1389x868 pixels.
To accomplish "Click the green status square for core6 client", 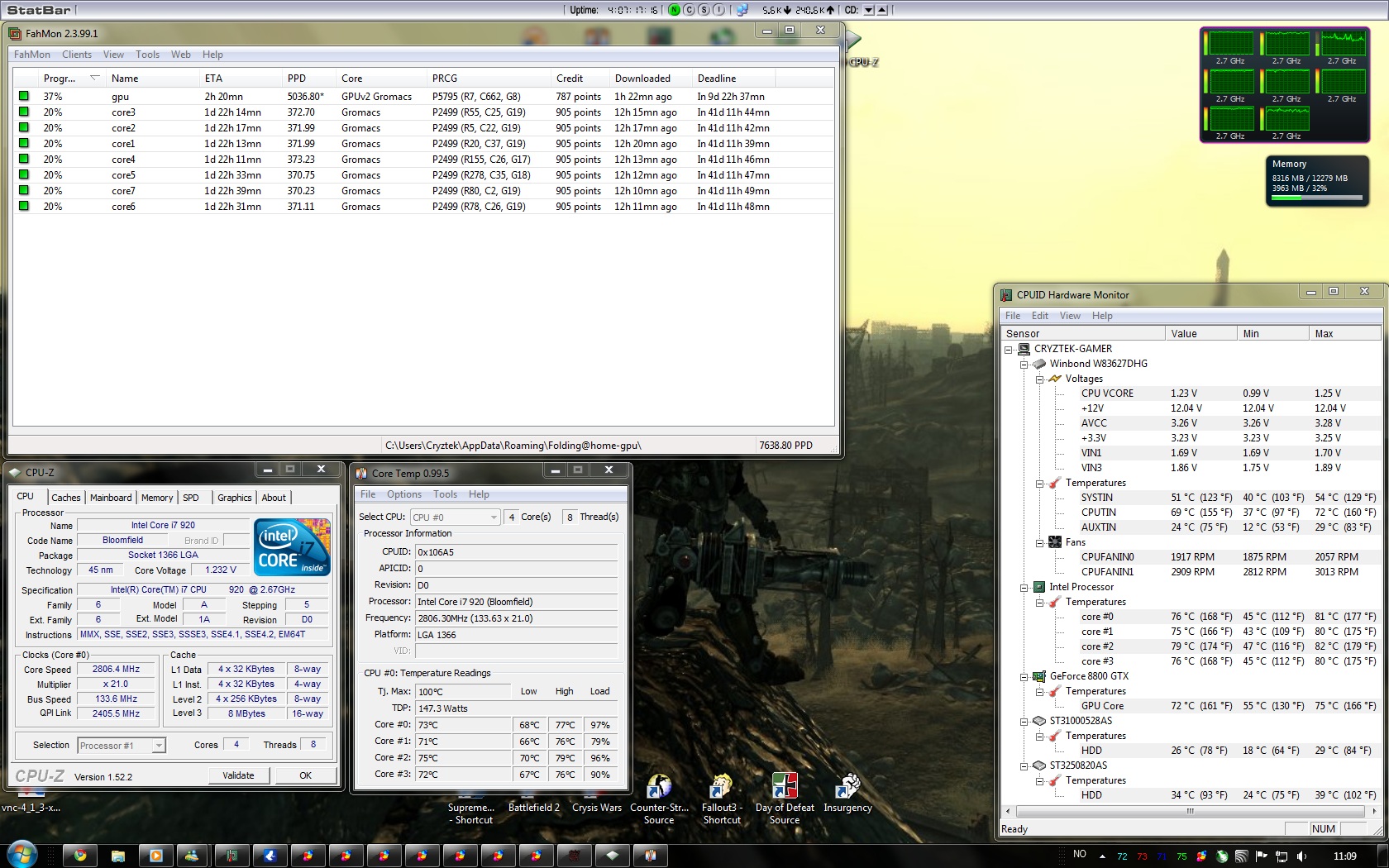I will click(24, 206).
